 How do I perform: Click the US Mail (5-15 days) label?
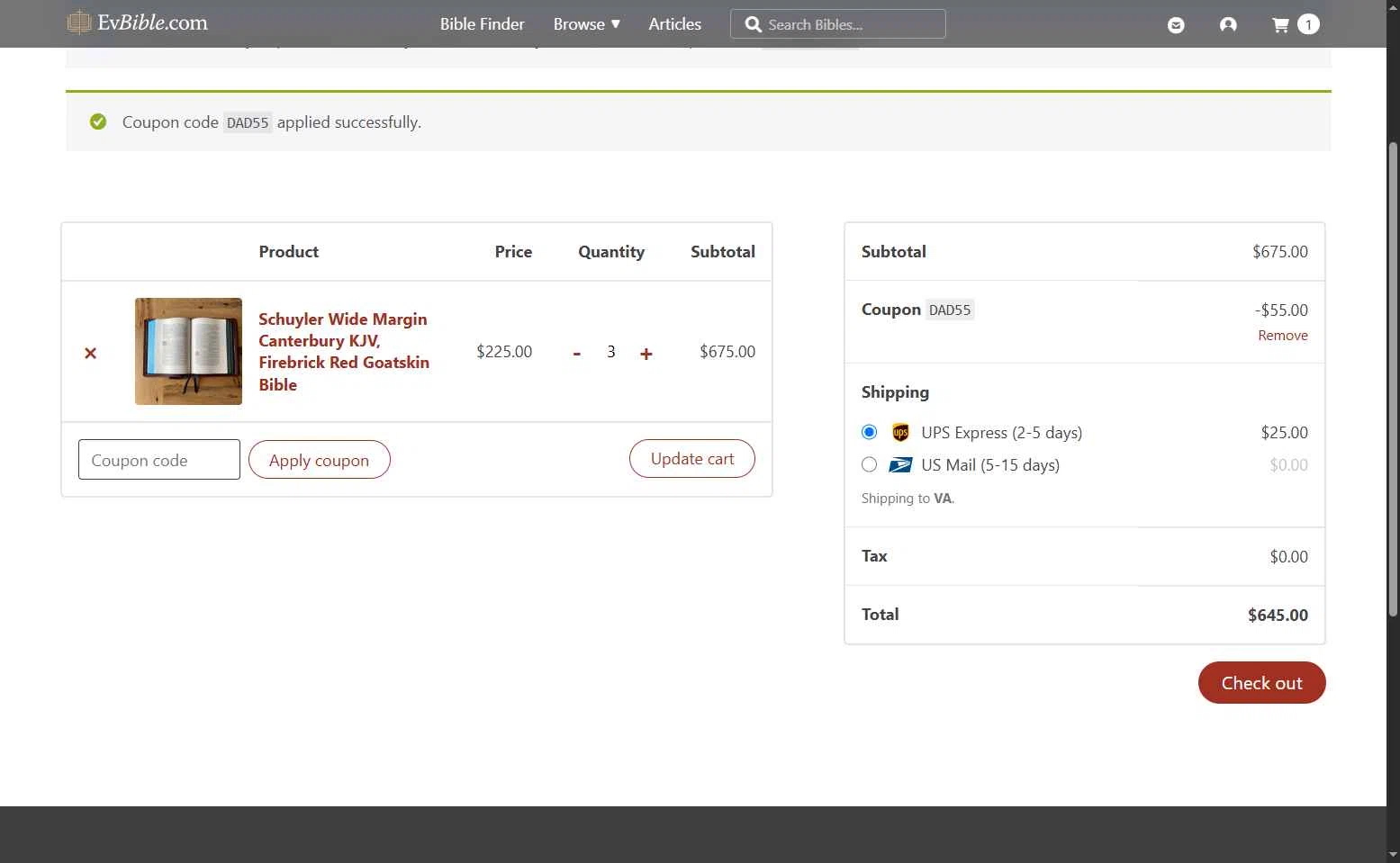[990, 465]
